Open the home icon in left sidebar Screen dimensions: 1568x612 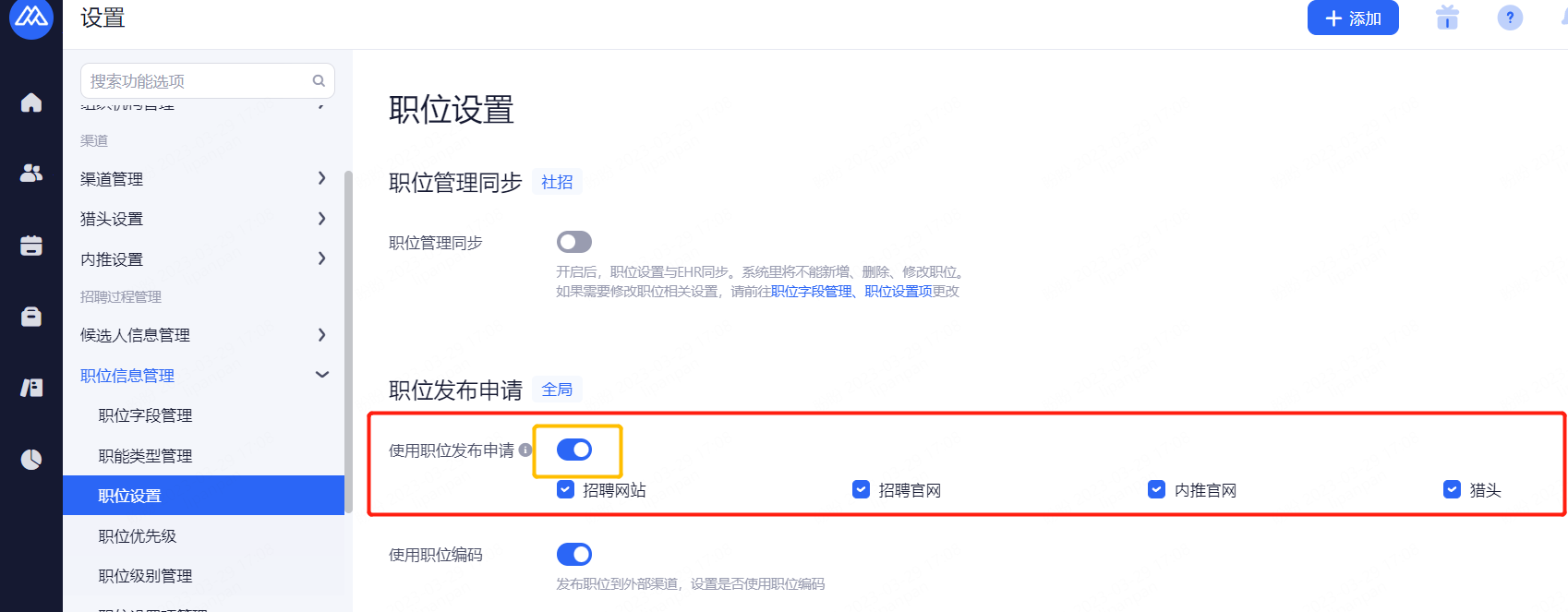pyautogui.click(x=31, y=102)
